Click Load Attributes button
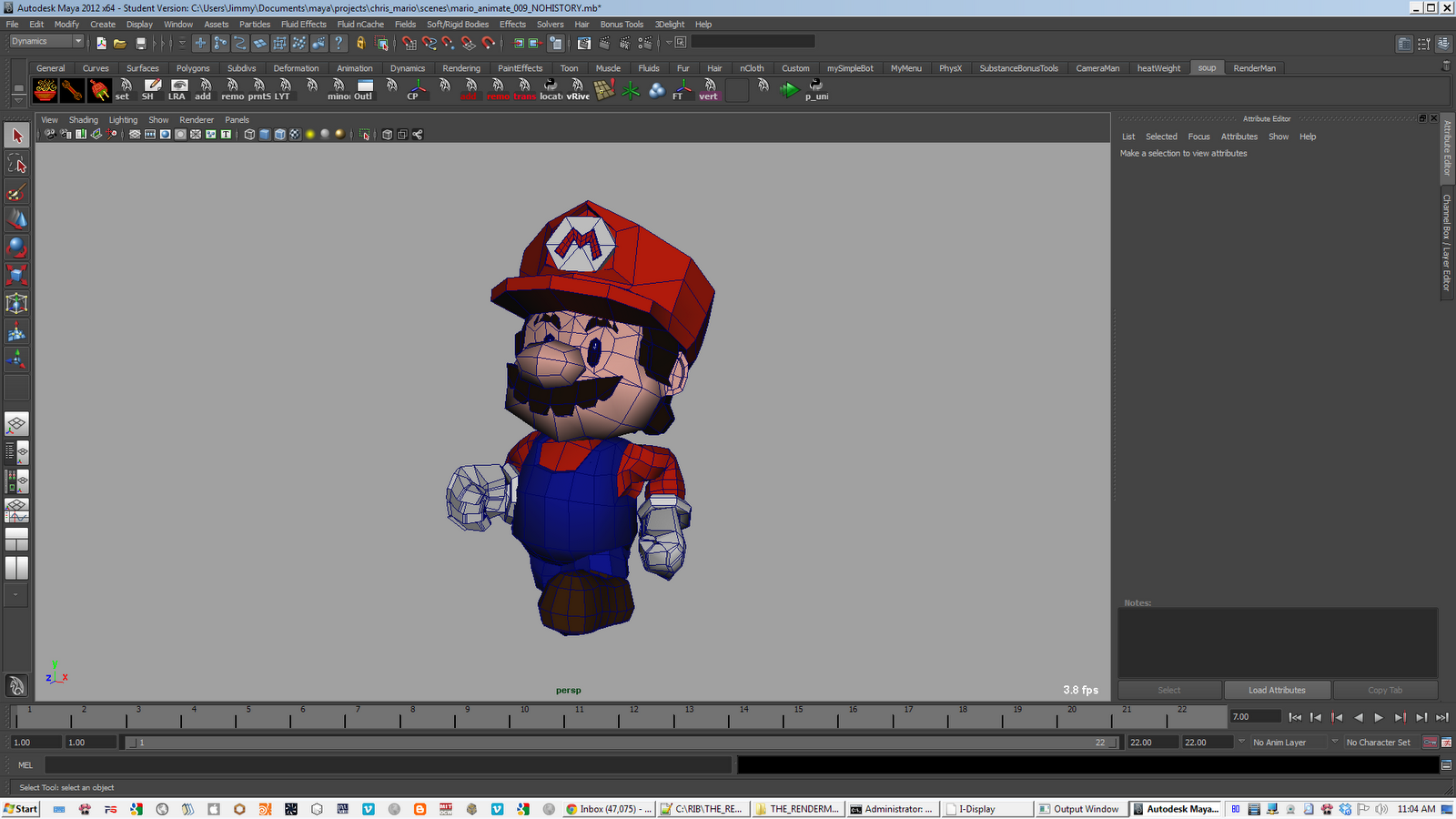1456x819 pixels. click(x=1277, y=690)
